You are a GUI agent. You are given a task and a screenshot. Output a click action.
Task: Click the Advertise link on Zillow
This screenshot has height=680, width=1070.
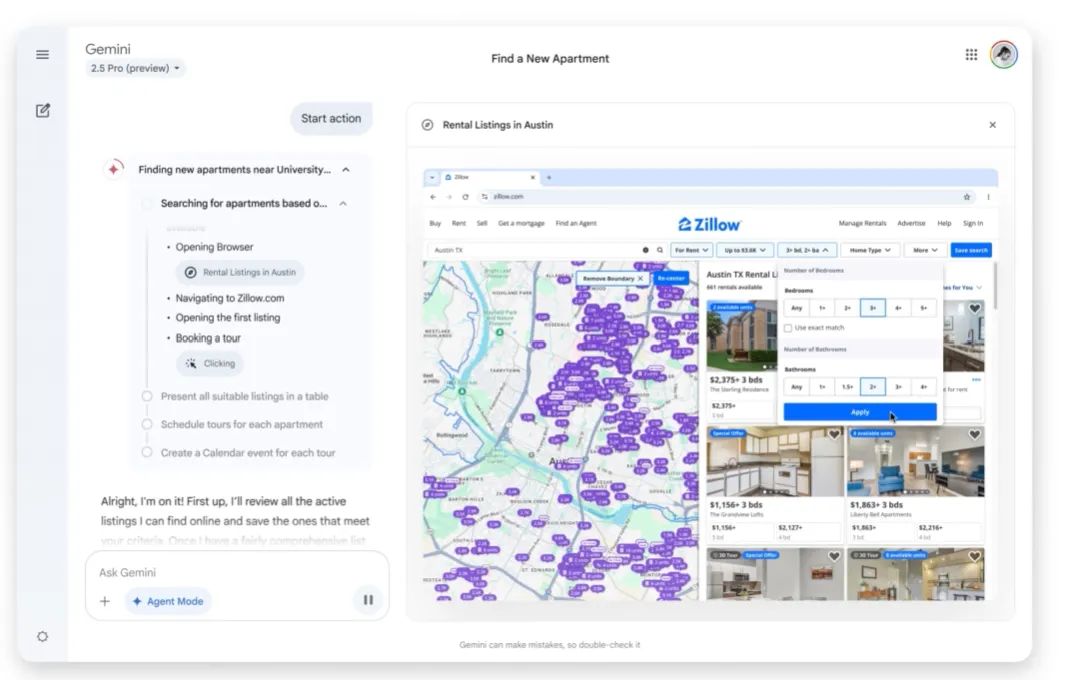[911, 223]
